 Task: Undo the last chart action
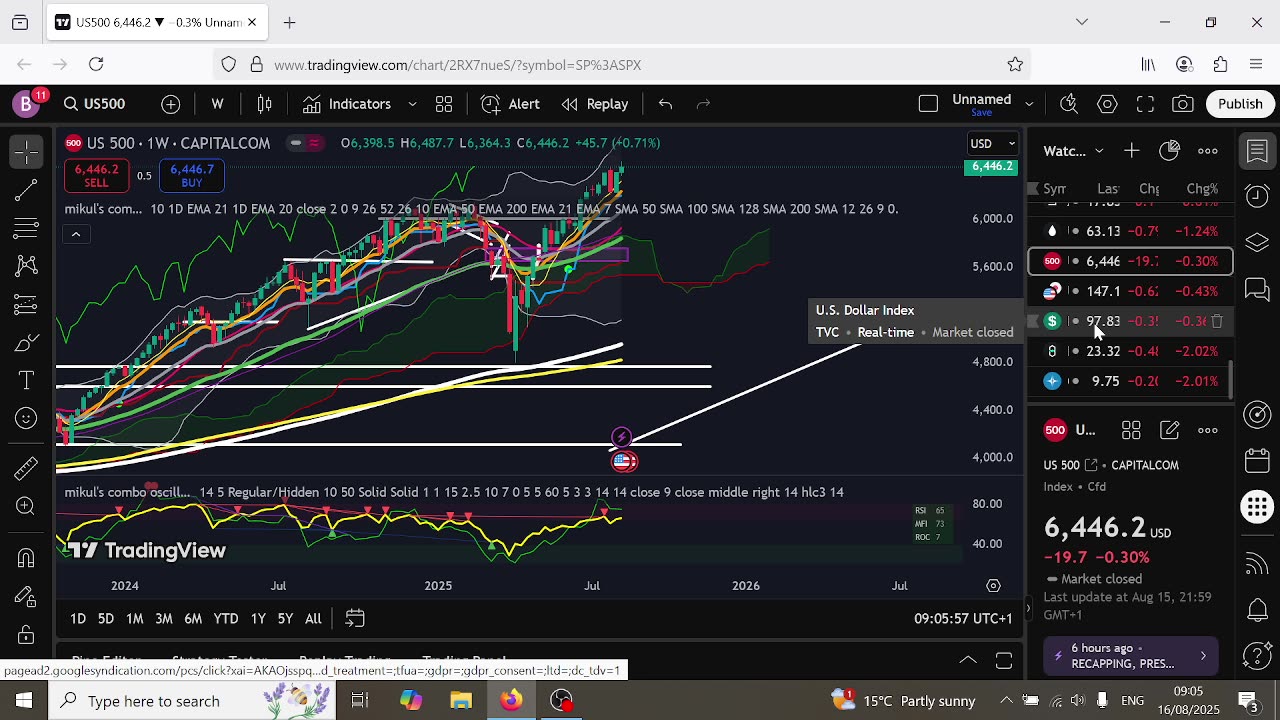point(665,104)
